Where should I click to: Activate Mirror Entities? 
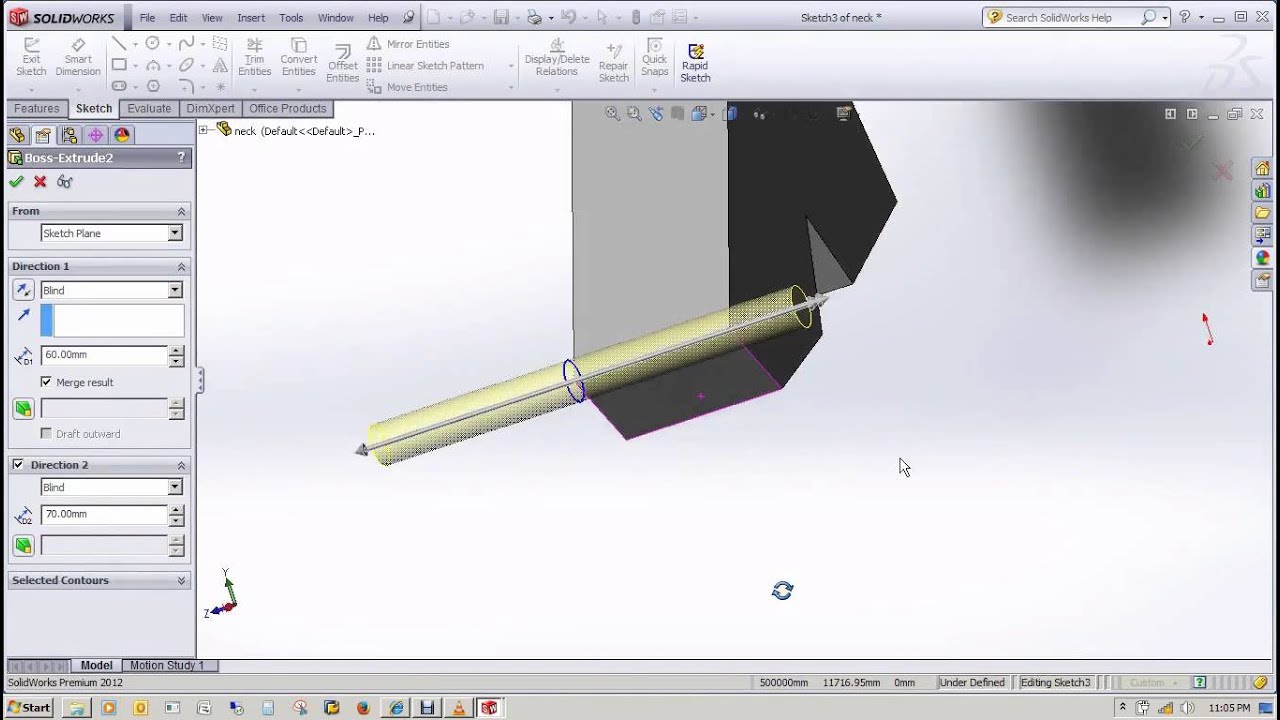(408, 44)
